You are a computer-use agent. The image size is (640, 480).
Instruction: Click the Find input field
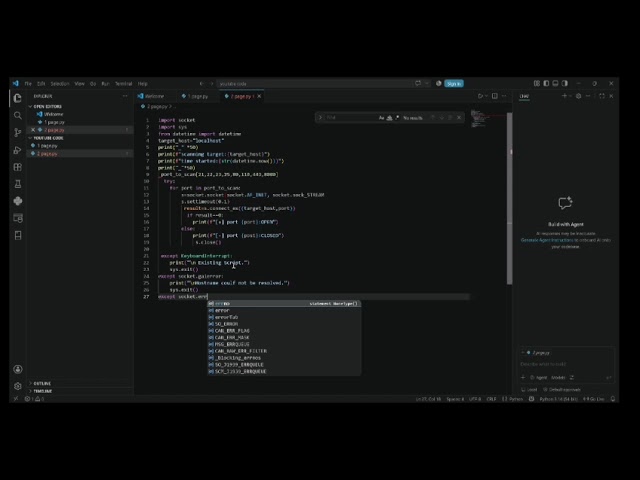351,118
